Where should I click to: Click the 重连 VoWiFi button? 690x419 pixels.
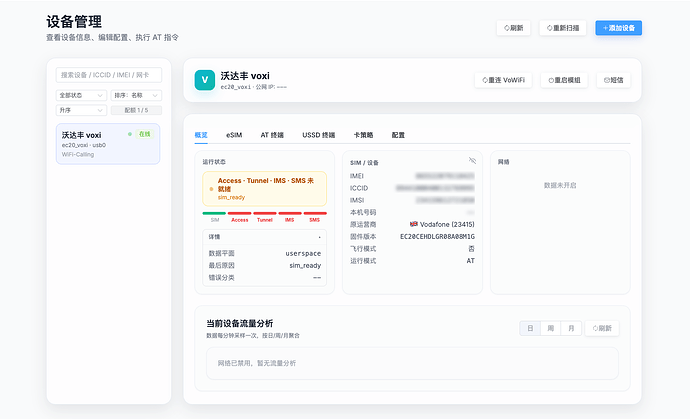(x=503, y=80)
